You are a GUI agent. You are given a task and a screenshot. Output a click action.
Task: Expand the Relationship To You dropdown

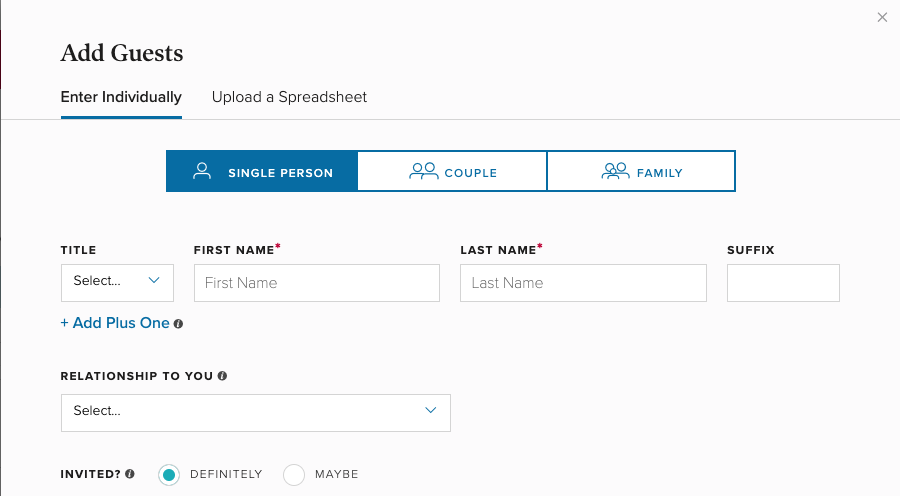[256, 411]
